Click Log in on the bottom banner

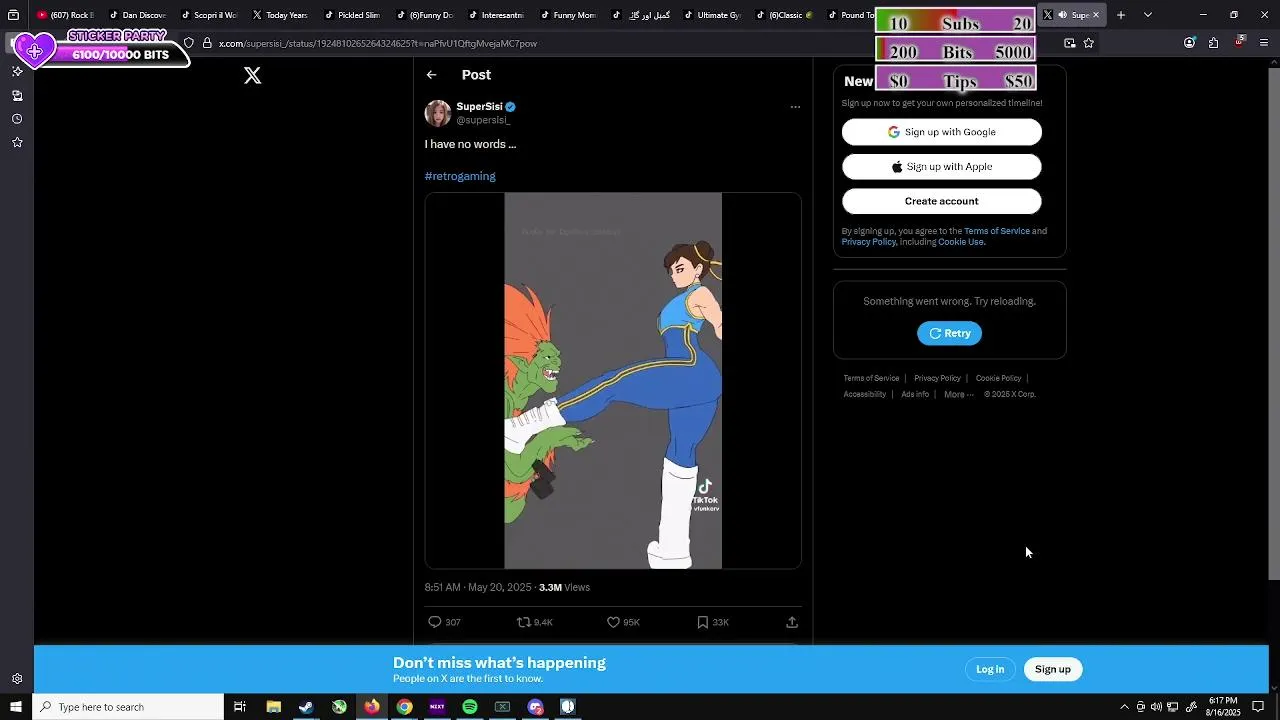pos(990,669)
